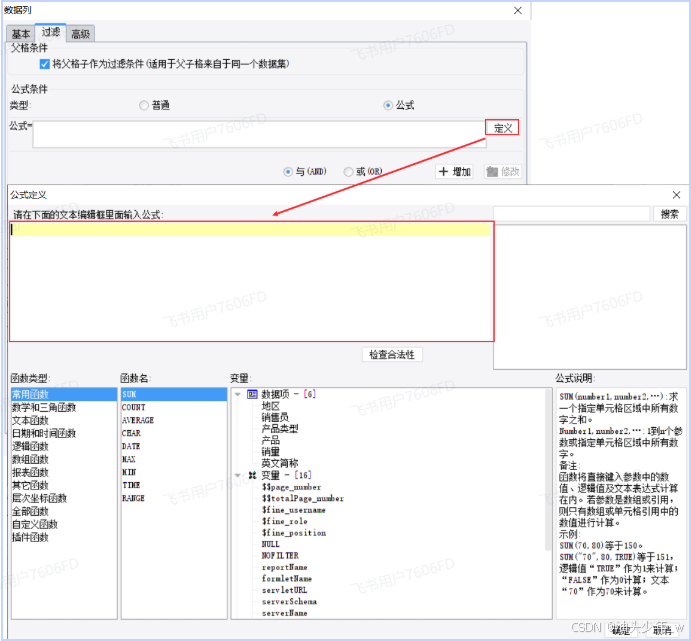Select the 普通 type radio button
This screenshot has width=691, height=641.
(x=144, y=105)
